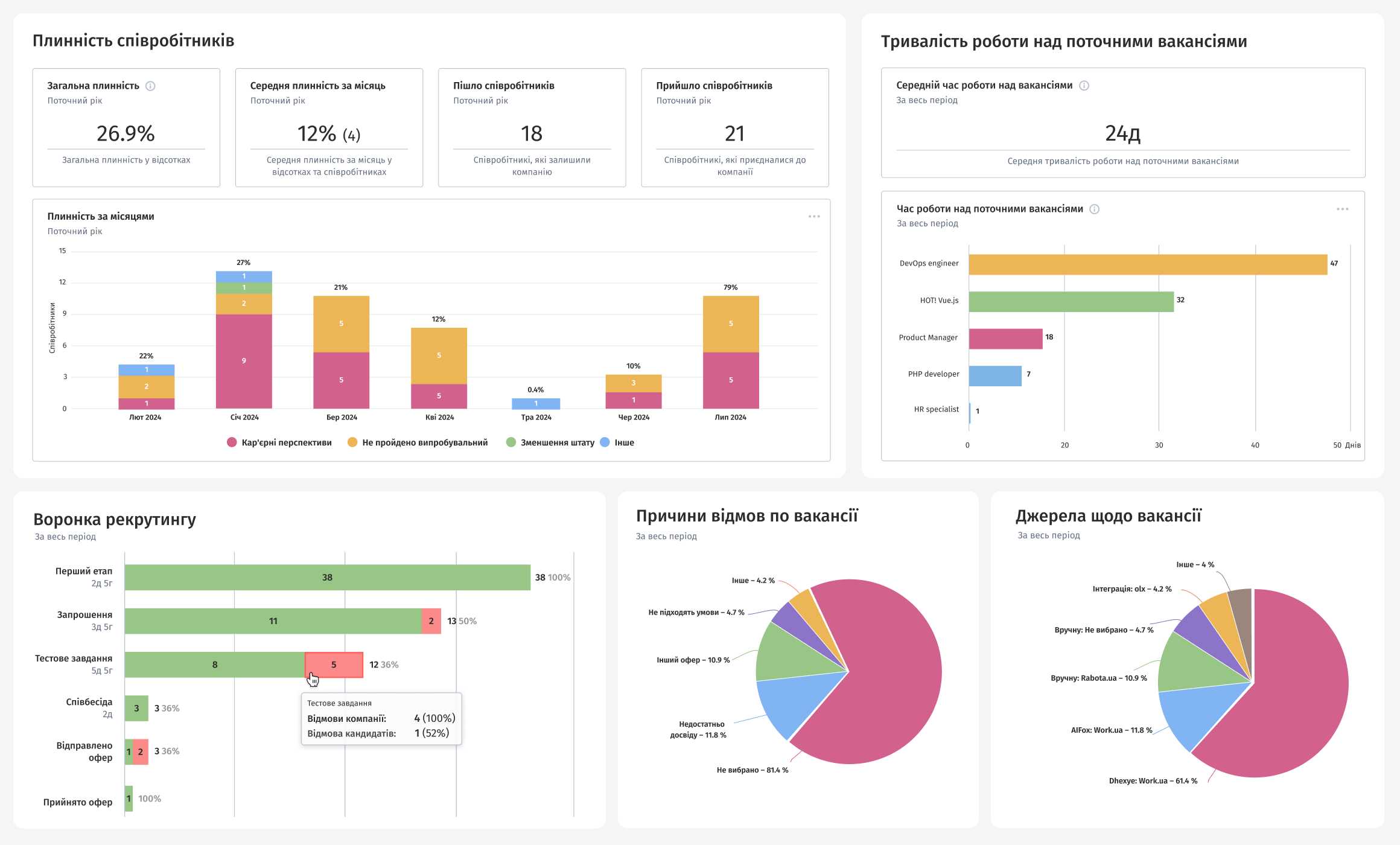
Task: Open three-dot menu of Плинність за місяцями chart
Action: tap(814, 217)
